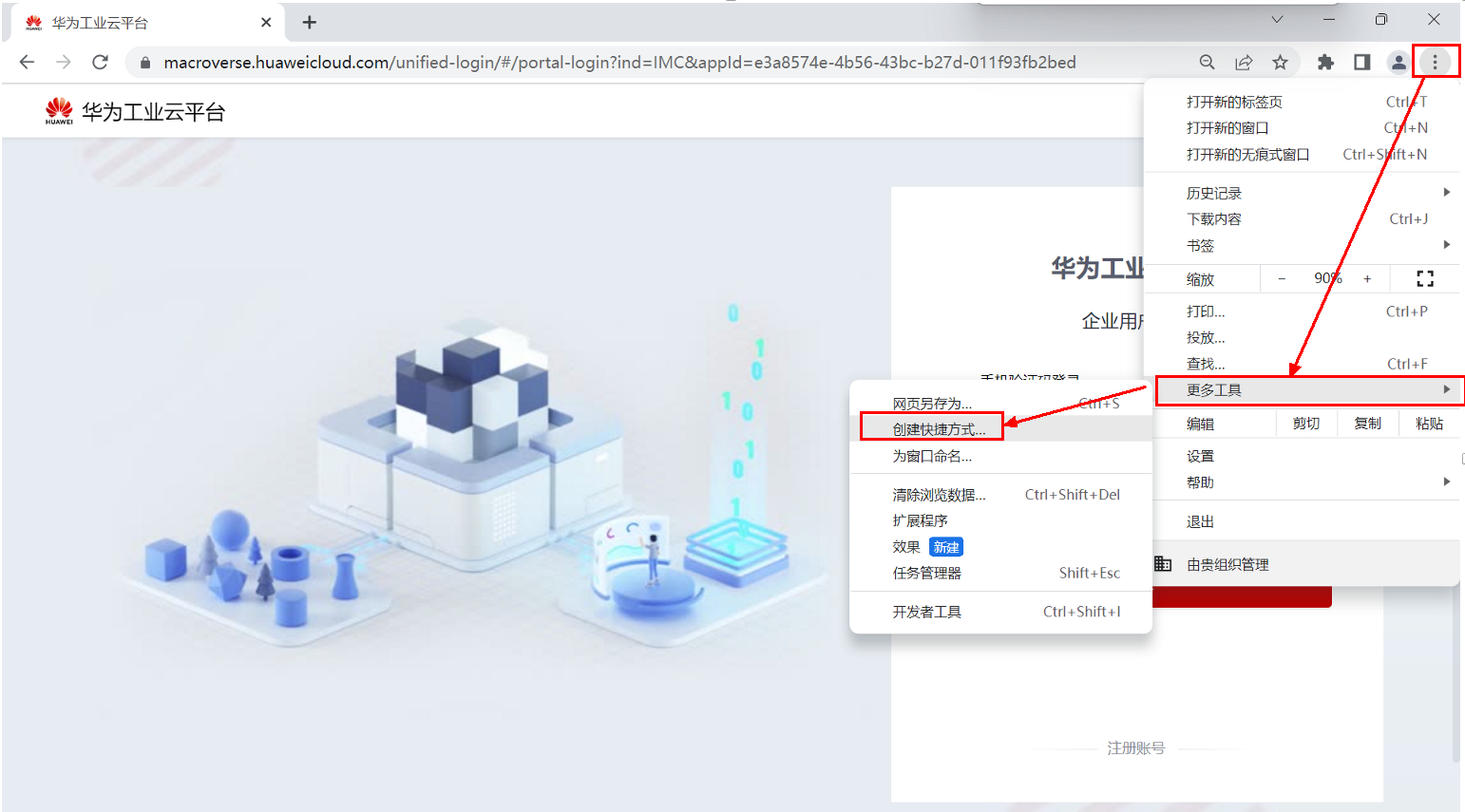Viewport: 1465px width, 812px height.
Task: Click the 华为工业云平台 header title
Action: tap(154, 112)
